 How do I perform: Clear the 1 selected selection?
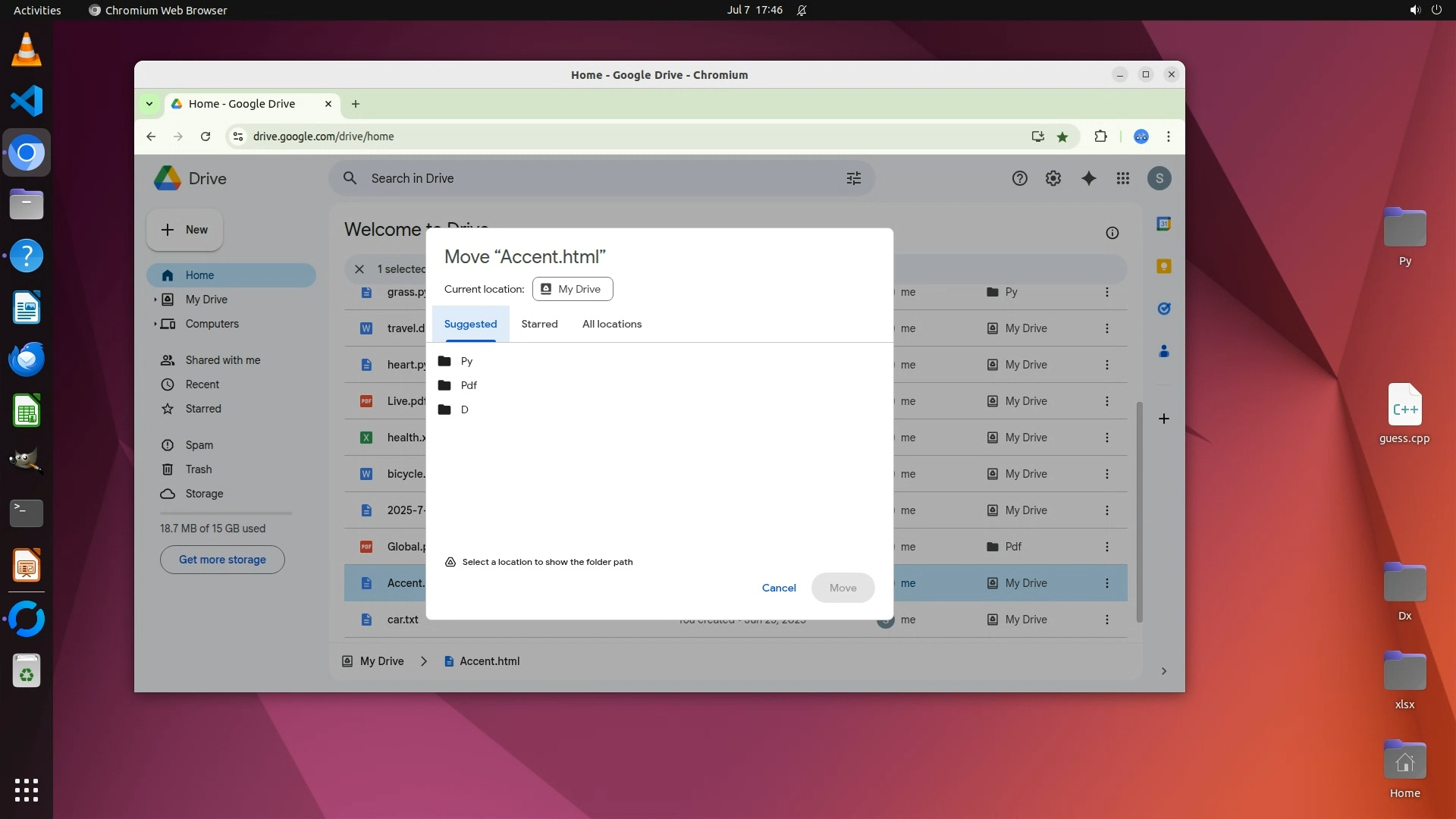pos(359,269)
